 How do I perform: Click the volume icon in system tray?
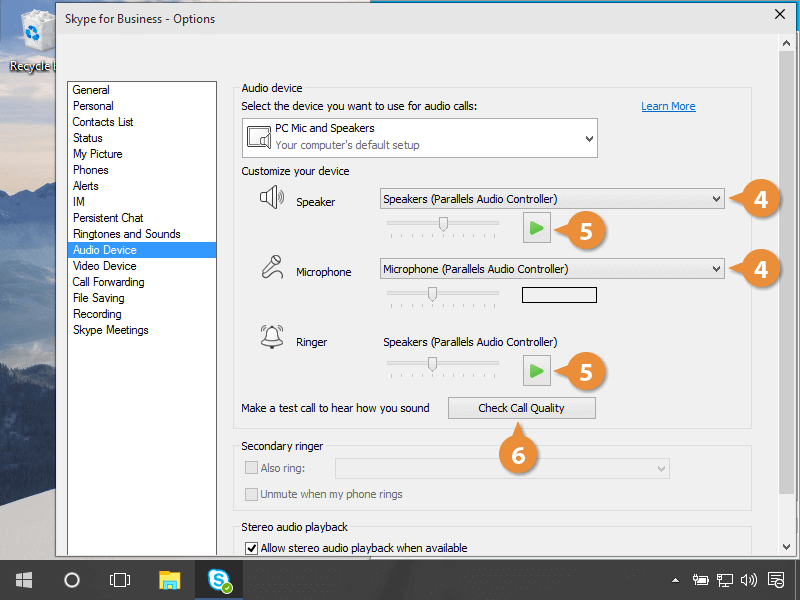[749, 580]
